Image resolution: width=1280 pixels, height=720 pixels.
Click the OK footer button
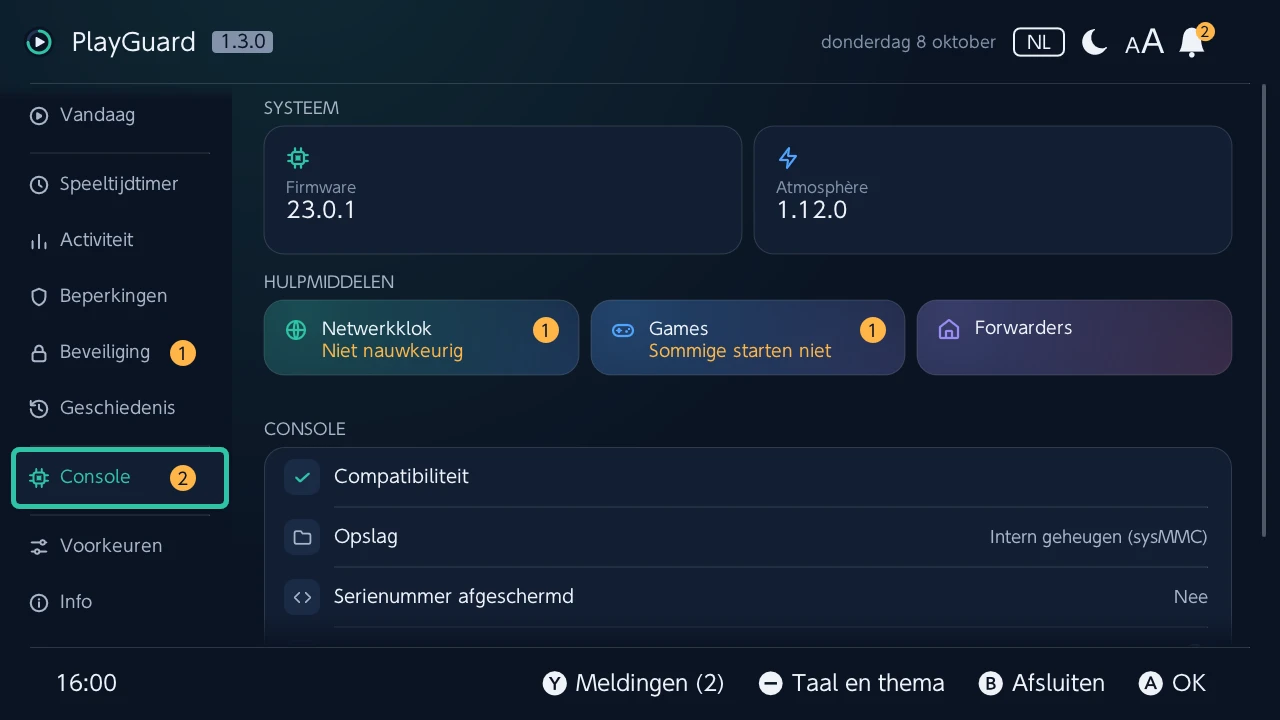pyautogui.click(x=1172, y=683)
